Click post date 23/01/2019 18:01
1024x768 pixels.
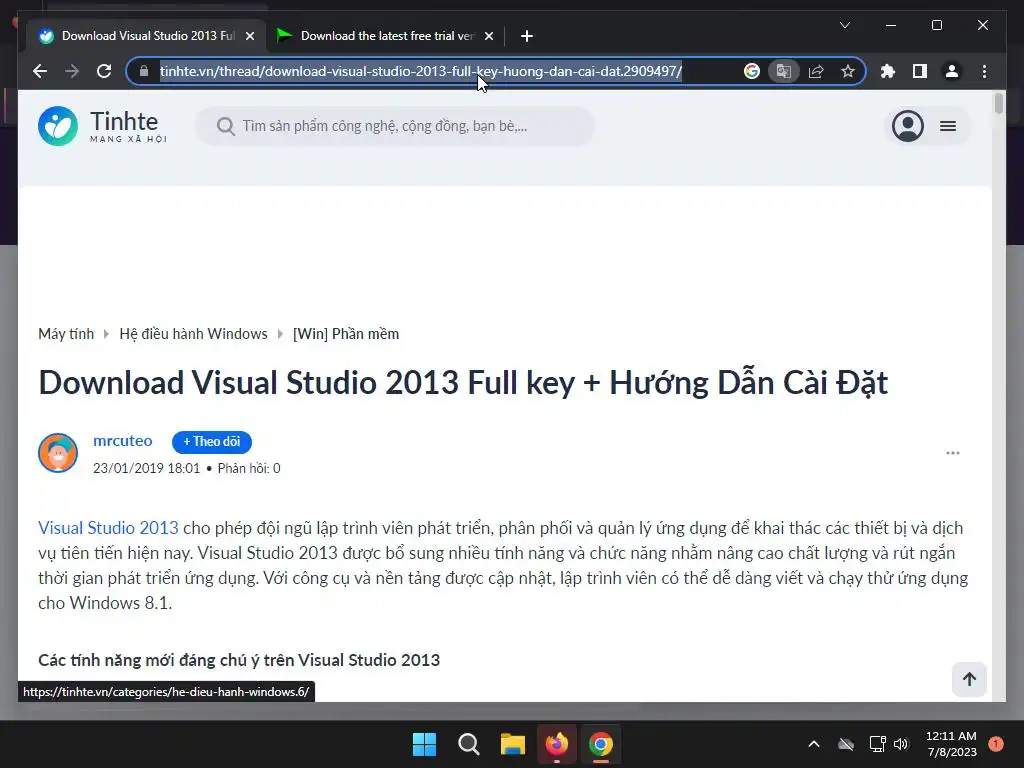pos(146,468)
